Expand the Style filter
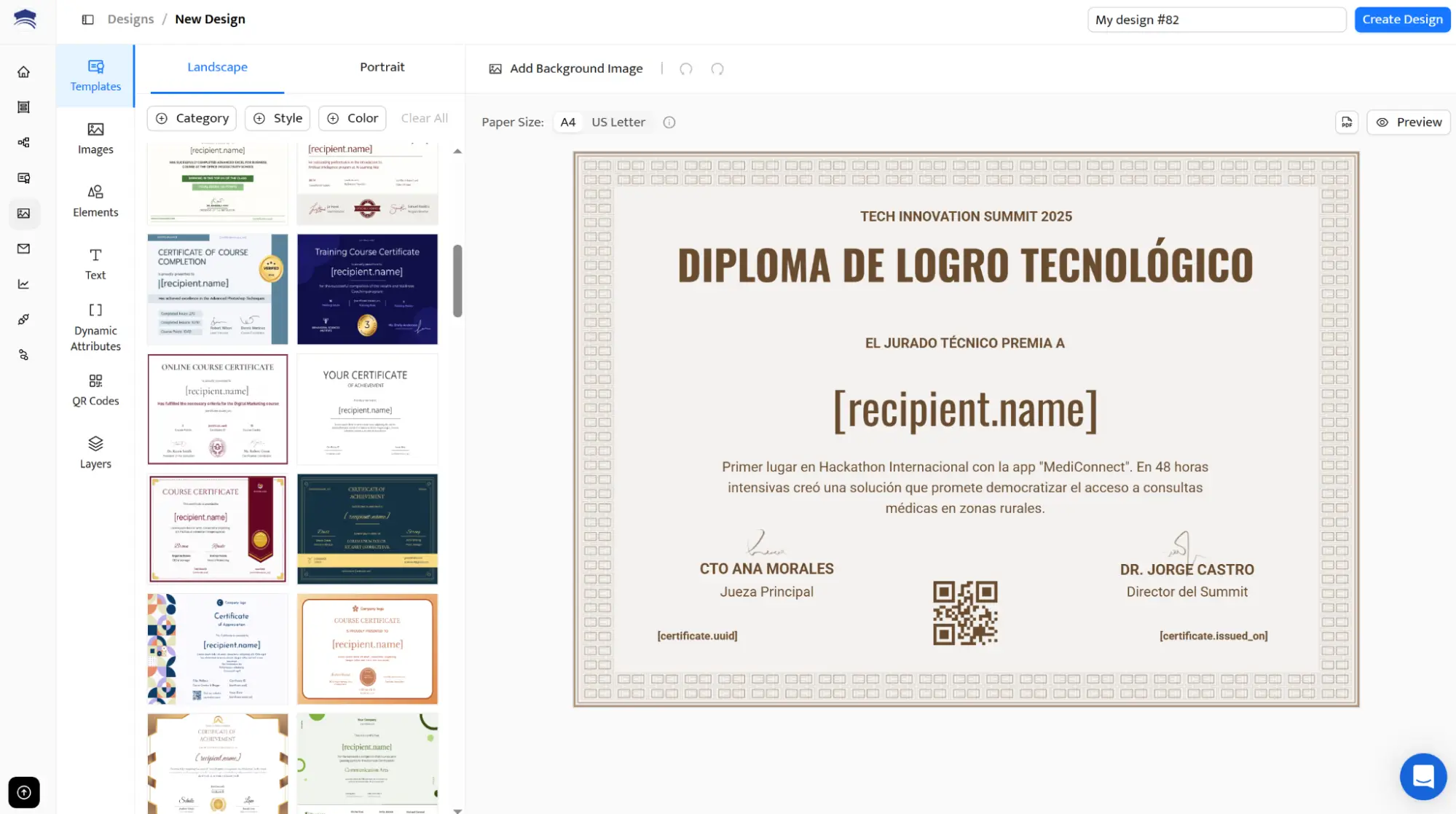1456x814 pixels. 278,118
